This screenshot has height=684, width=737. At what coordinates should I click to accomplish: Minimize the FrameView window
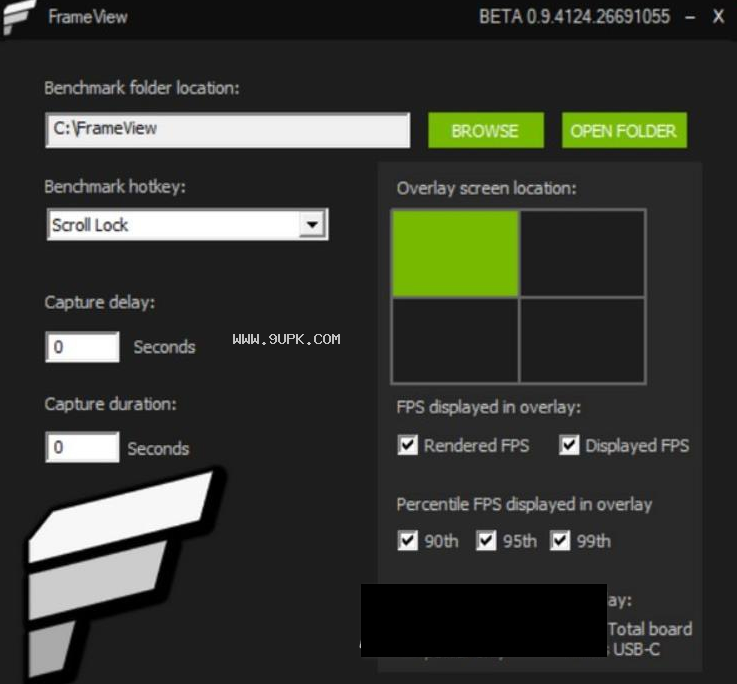pyautogui.click(x=690, y=17)
